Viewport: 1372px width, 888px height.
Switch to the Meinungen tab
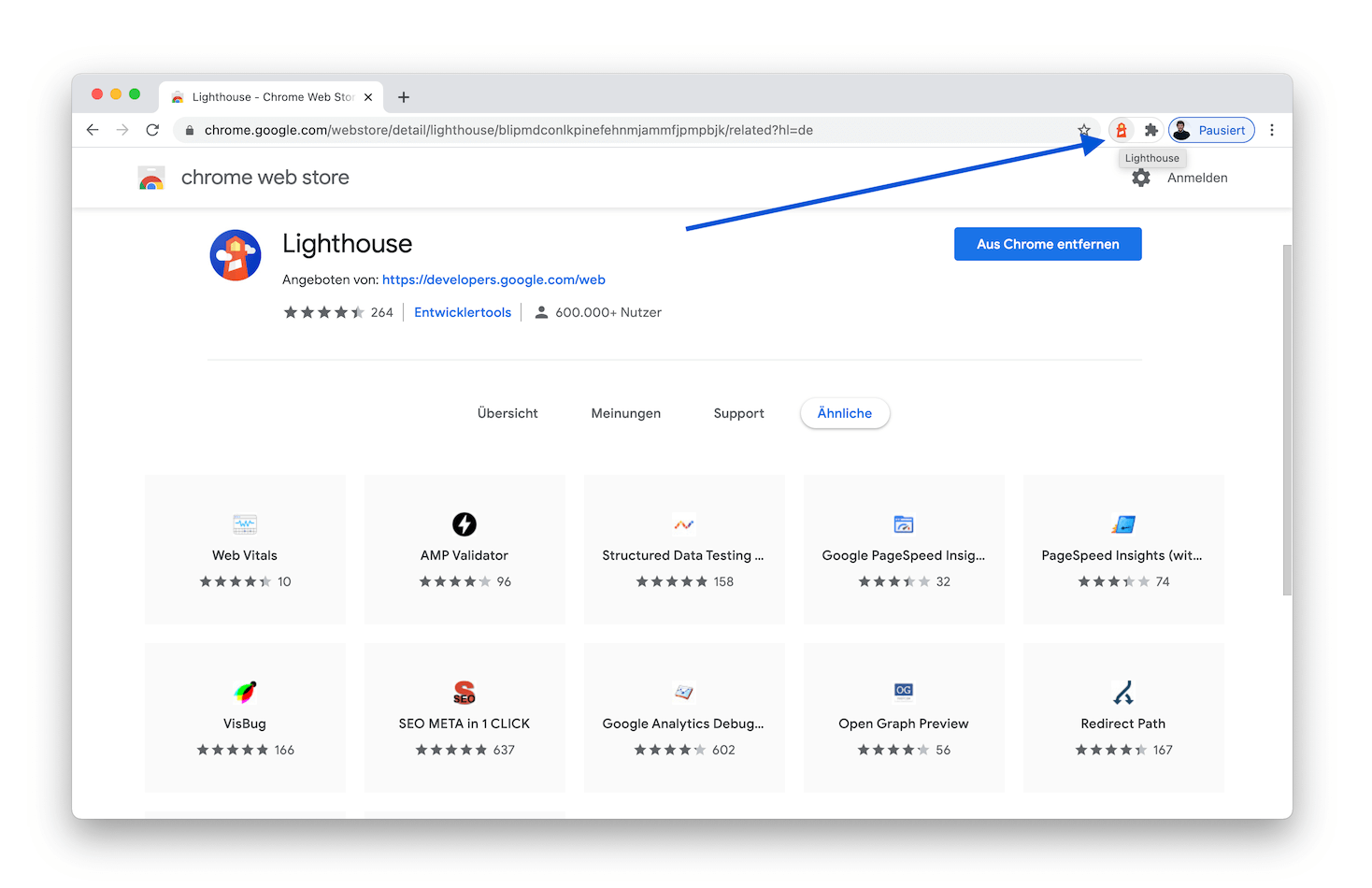626,413
